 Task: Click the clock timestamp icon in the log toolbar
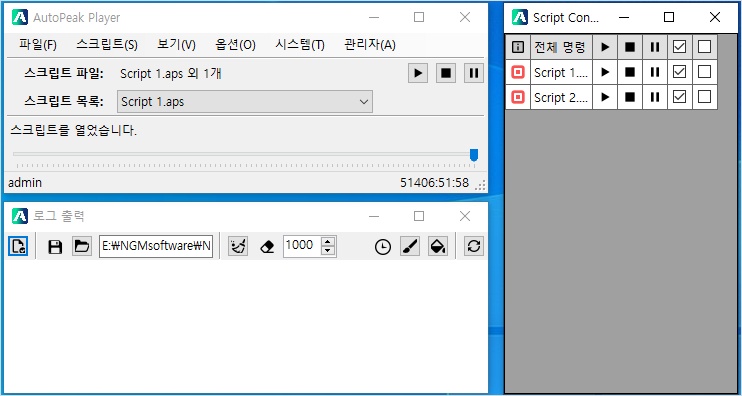(383, 247)
